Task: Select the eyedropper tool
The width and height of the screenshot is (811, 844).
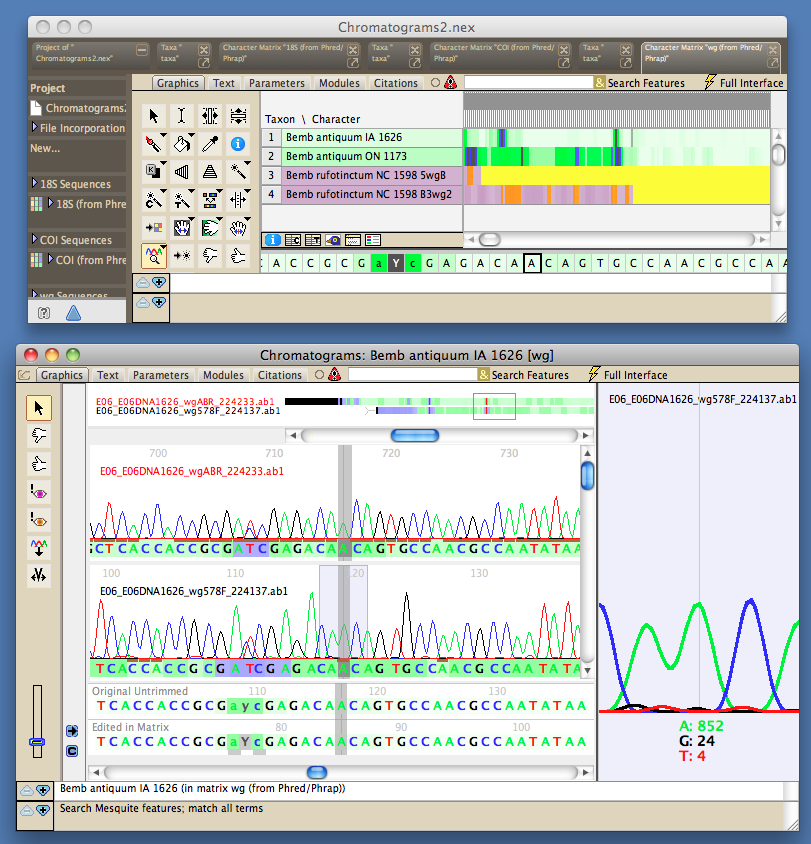Action: [x=209, y=144]
